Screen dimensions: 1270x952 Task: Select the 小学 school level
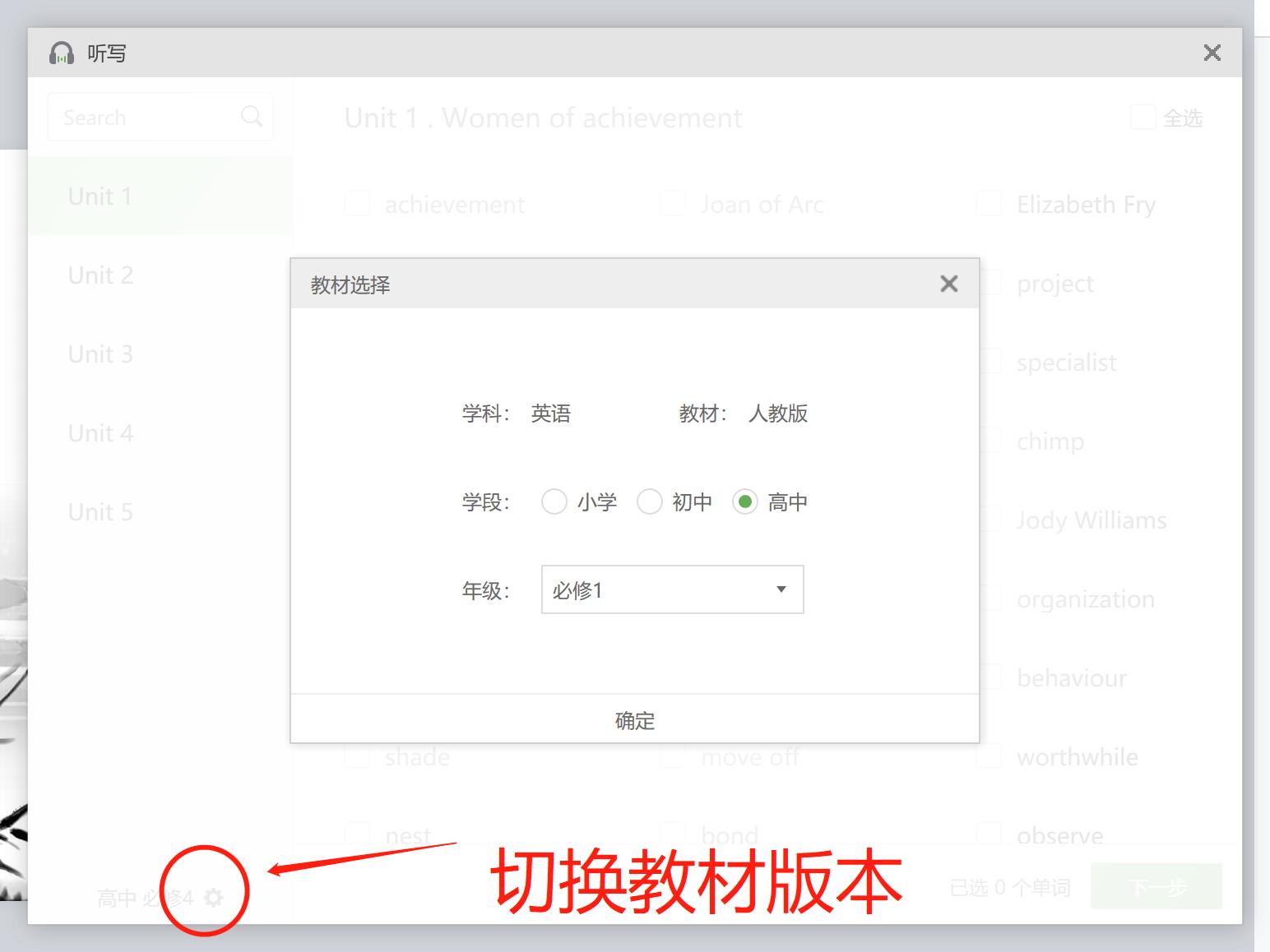click(x=554, y=501)
